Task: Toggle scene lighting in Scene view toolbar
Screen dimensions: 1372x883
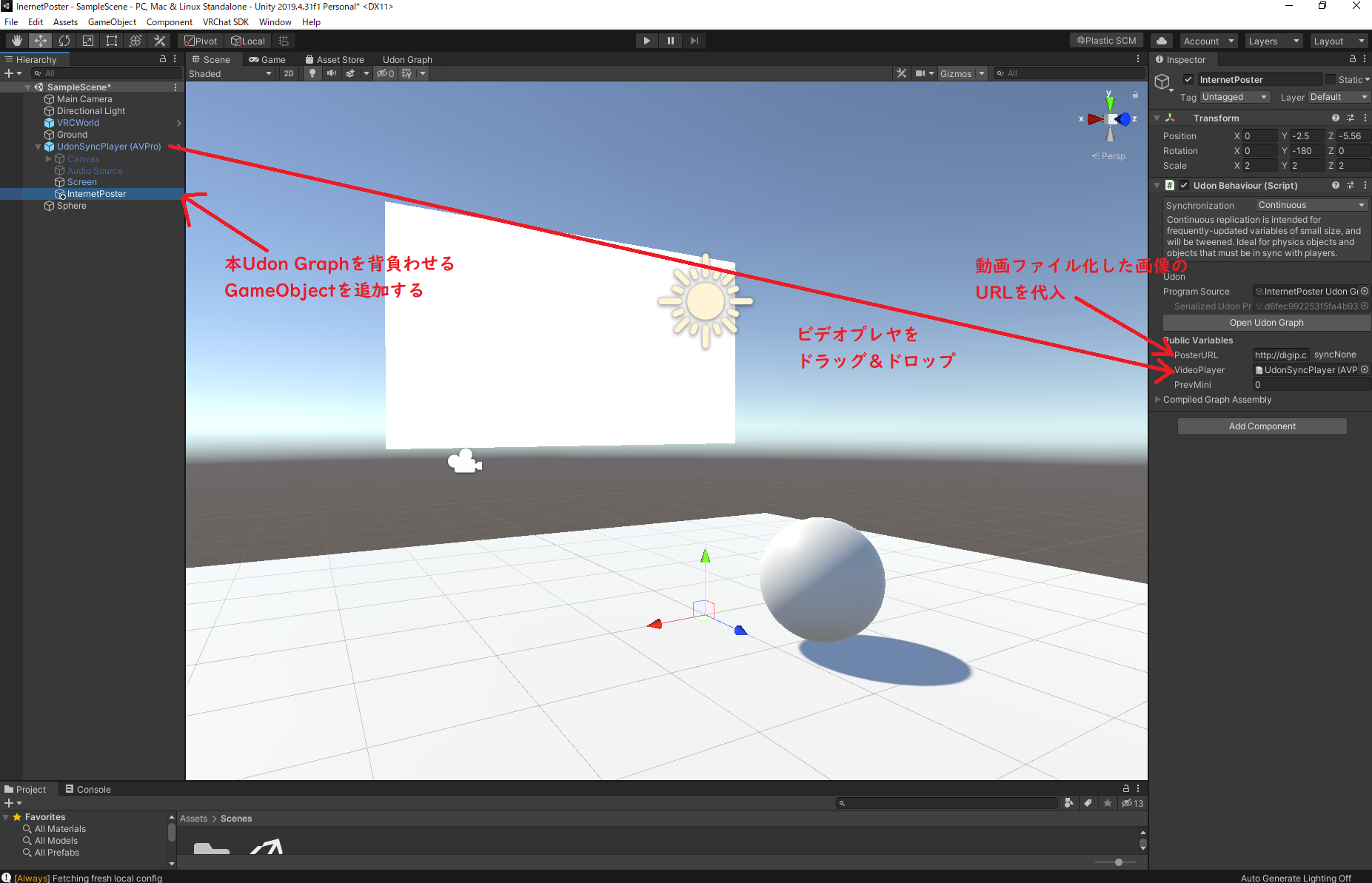Action: coord(312,73)
